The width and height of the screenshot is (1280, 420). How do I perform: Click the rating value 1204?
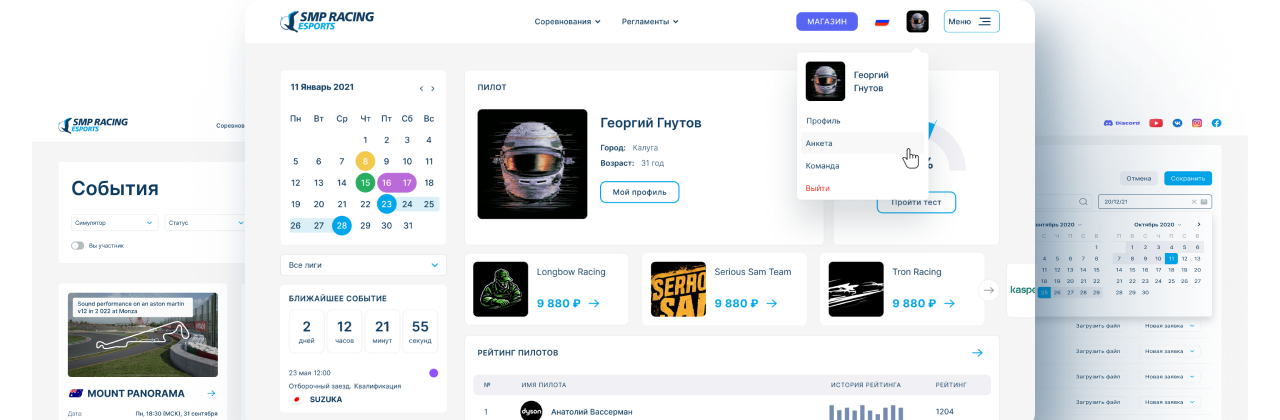[944, 411]
